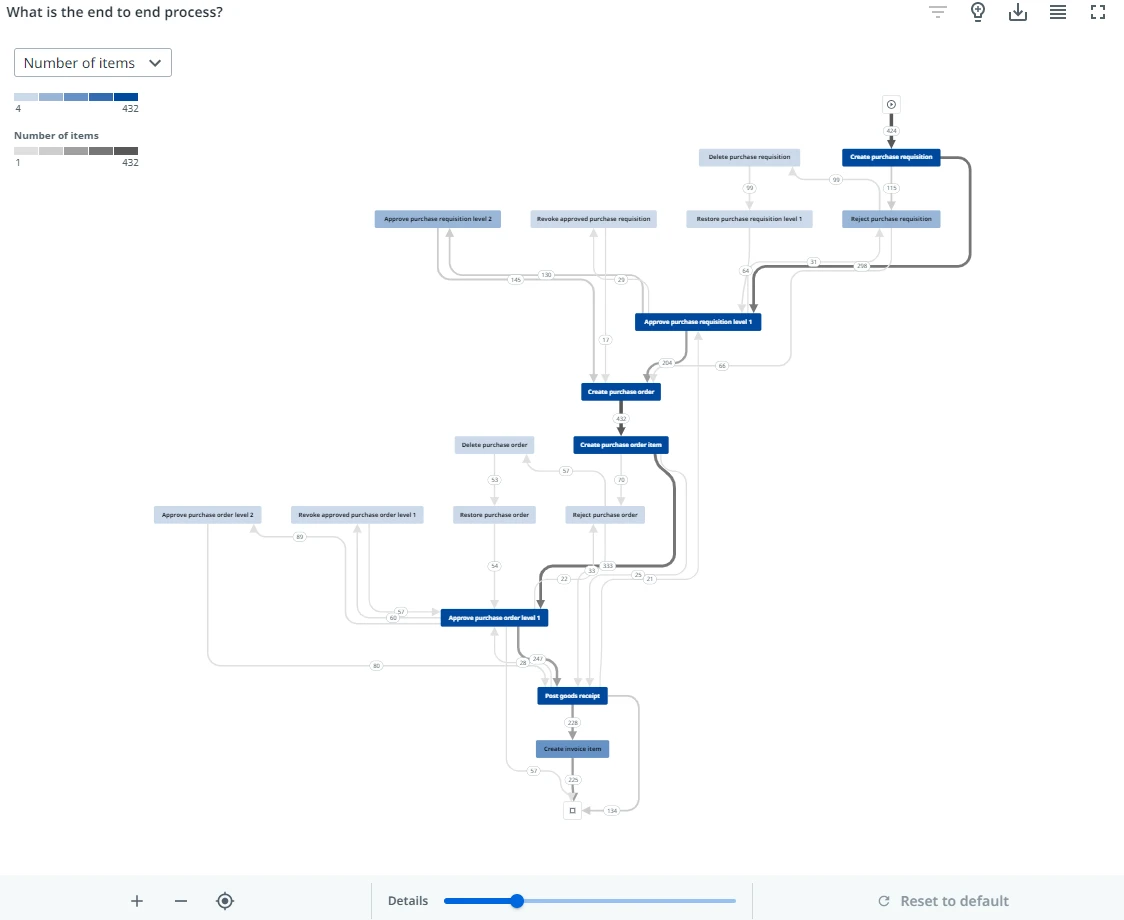The height and width of the screenshot is (920, 1124).
Task: Select the Reject purchase requisition node
Action: (891, 219)
